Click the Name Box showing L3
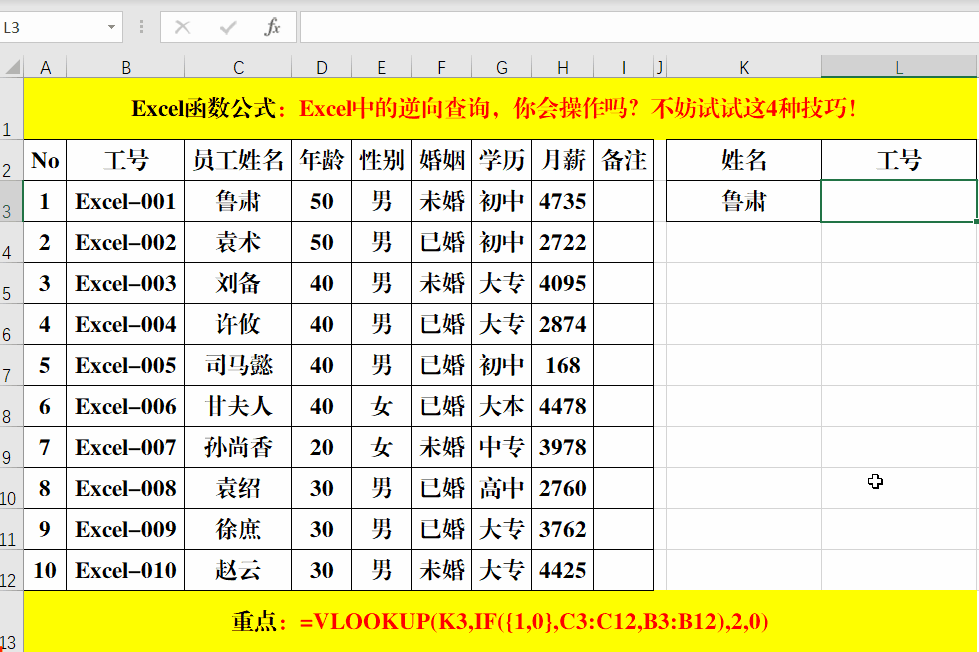The image size is (979, 652). pos(53,27)
